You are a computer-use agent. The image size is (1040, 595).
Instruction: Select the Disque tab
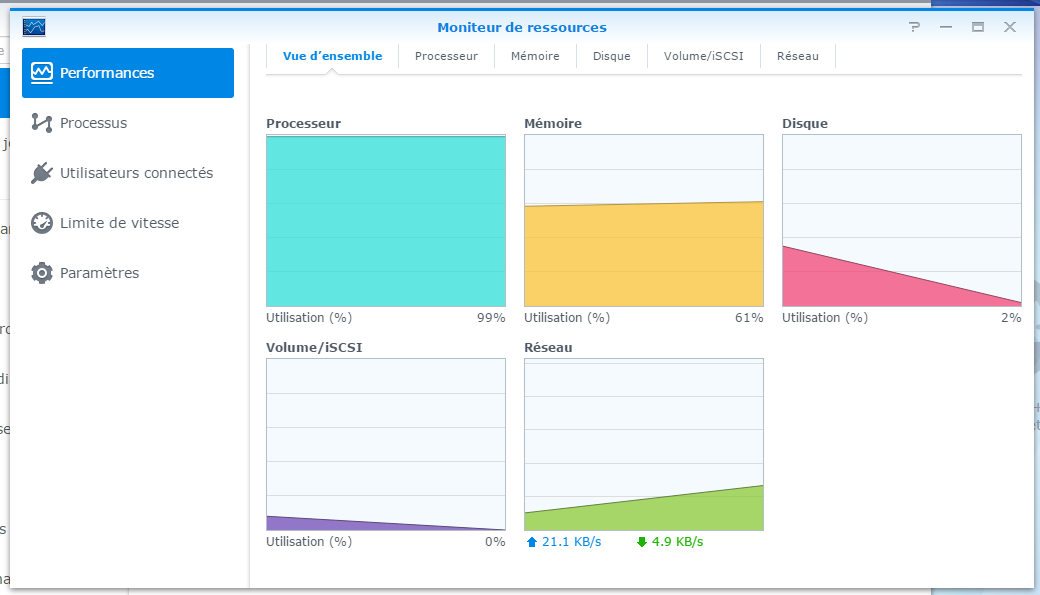coord(611,56)
